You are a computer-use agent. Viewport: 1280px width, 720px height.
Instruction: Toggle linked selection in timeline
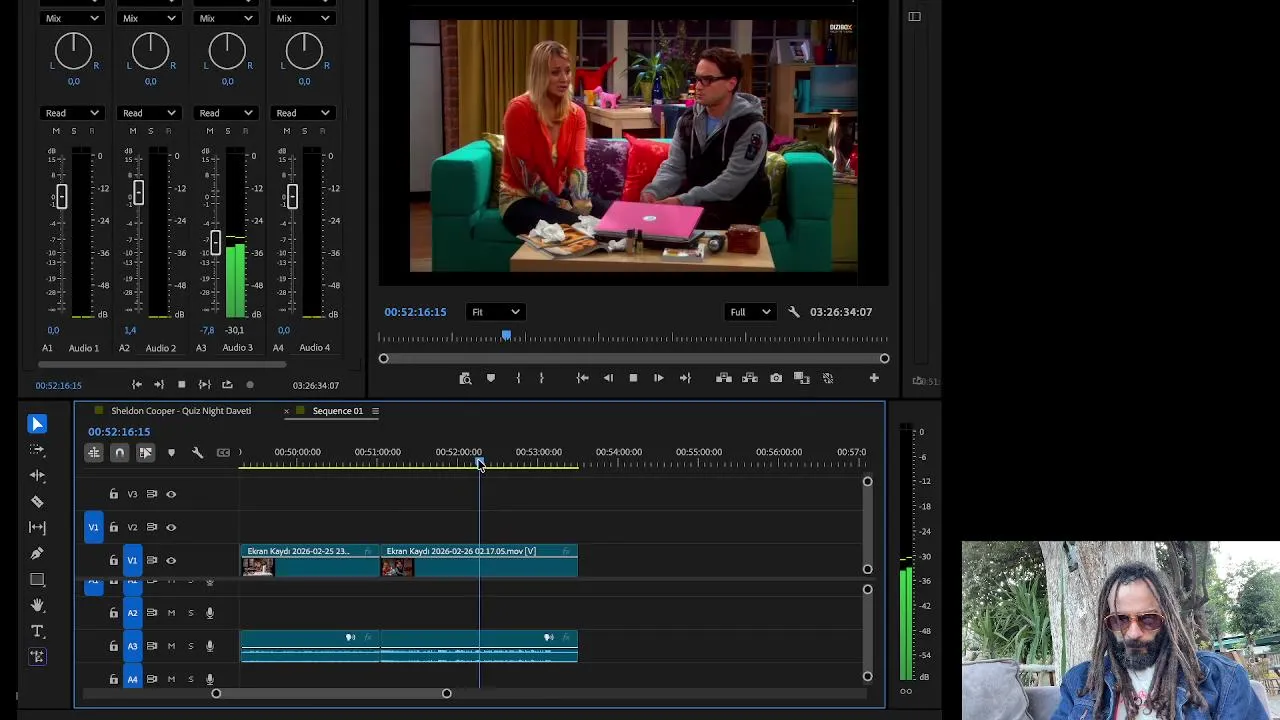(145, 453)
